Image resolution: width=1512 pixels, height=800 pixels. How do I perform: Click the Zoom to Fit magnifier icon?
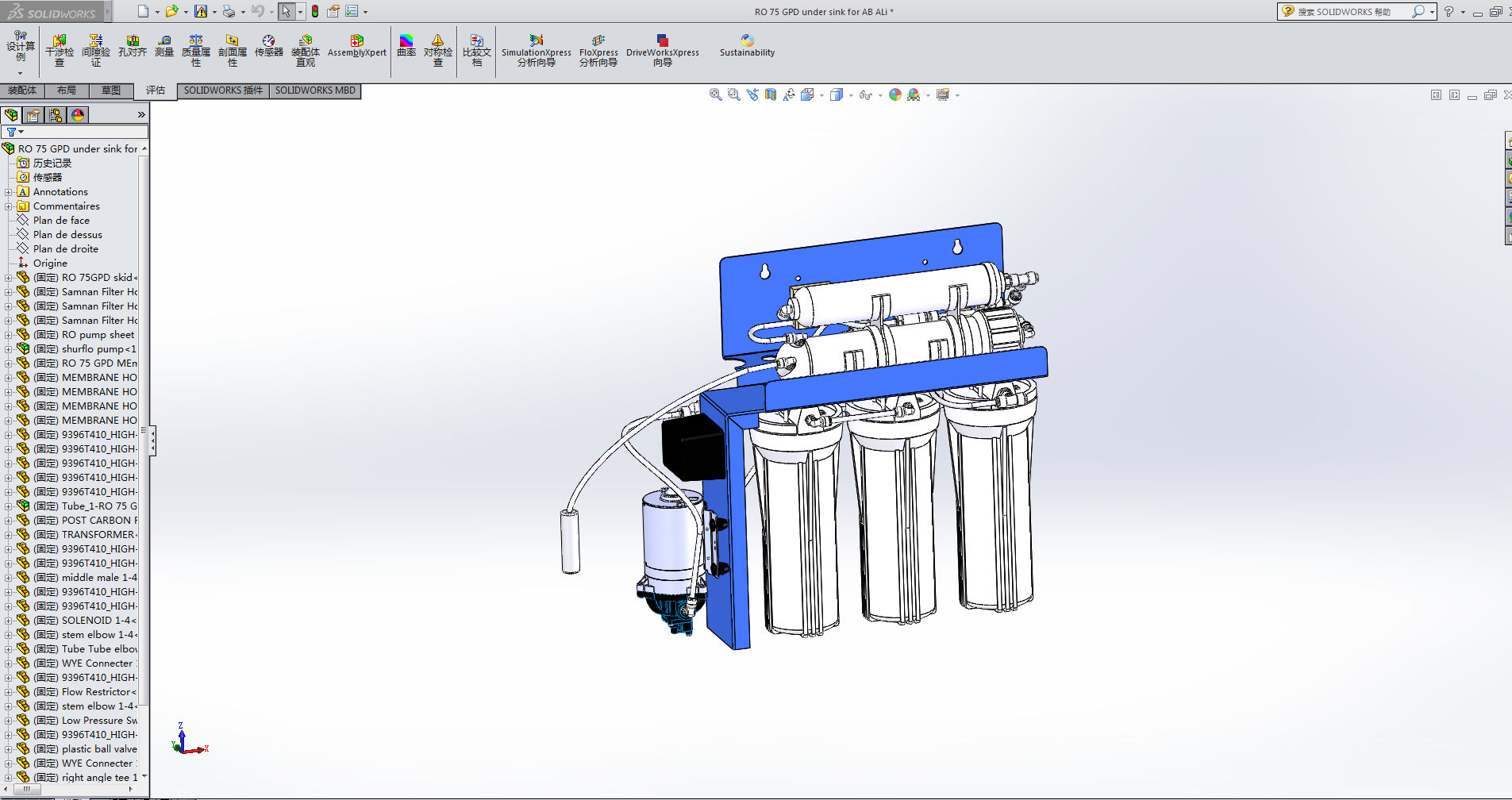(715, 94)
